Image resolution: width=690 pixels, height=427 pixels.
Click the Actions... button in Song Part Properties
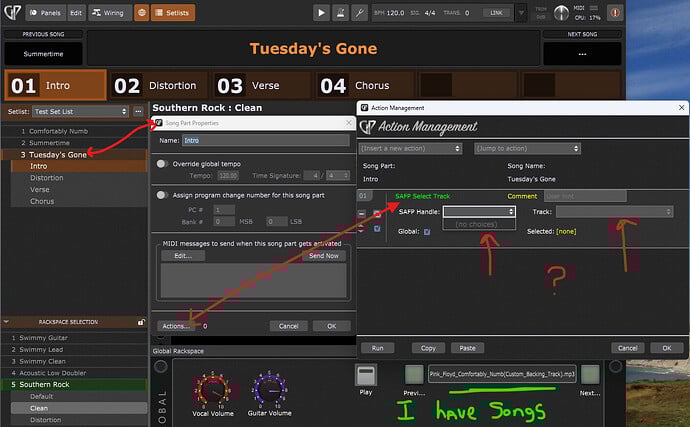176,326
